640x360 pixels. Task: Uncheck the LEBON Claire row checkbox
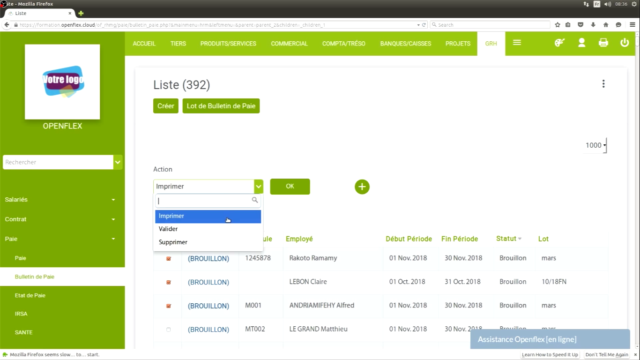(169, 282)
